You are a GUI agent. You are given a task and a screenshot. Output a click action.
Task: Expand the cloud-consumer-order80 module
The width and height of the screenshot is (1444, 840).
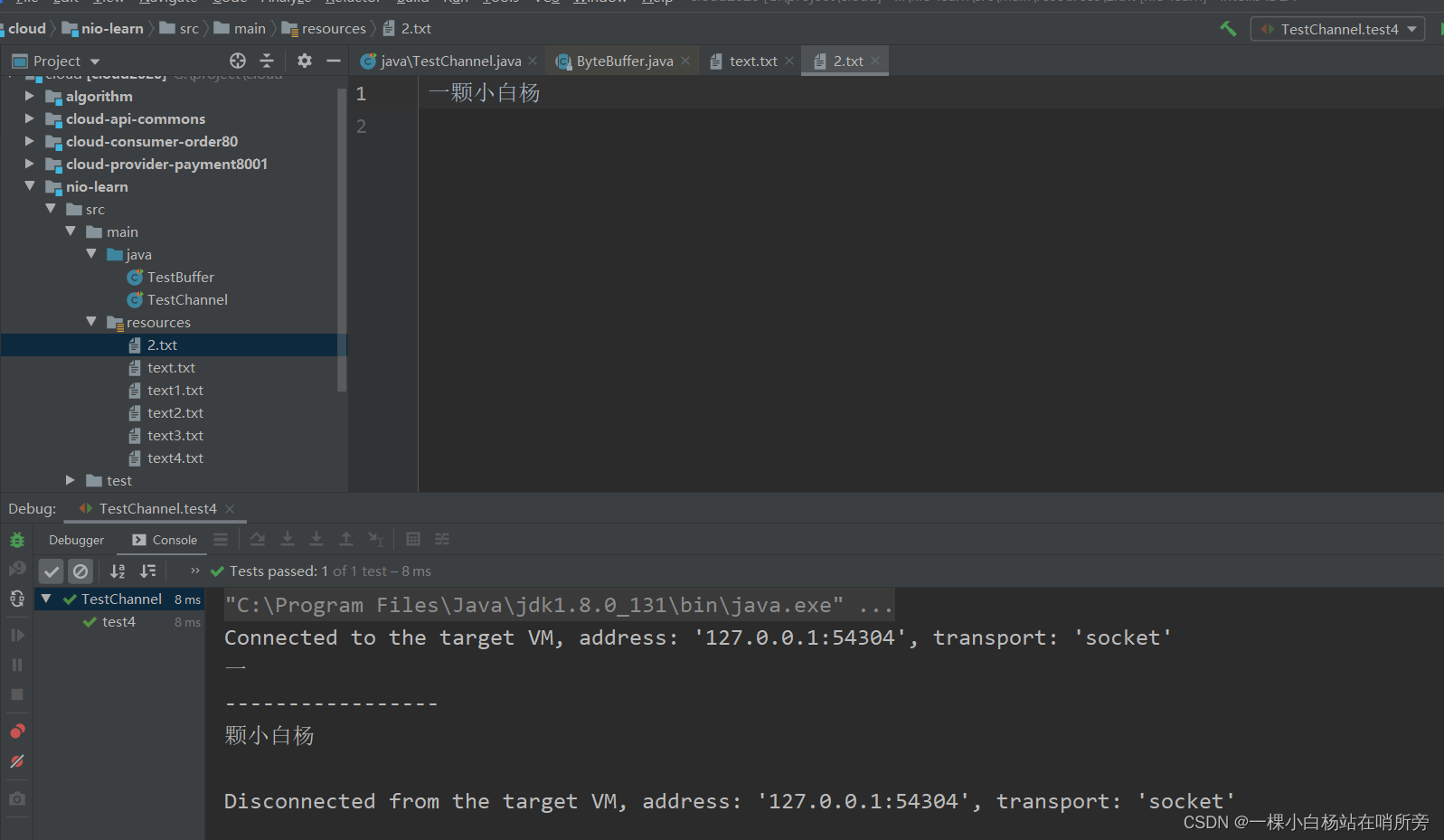pyautogui.click(x=30, y=141)
